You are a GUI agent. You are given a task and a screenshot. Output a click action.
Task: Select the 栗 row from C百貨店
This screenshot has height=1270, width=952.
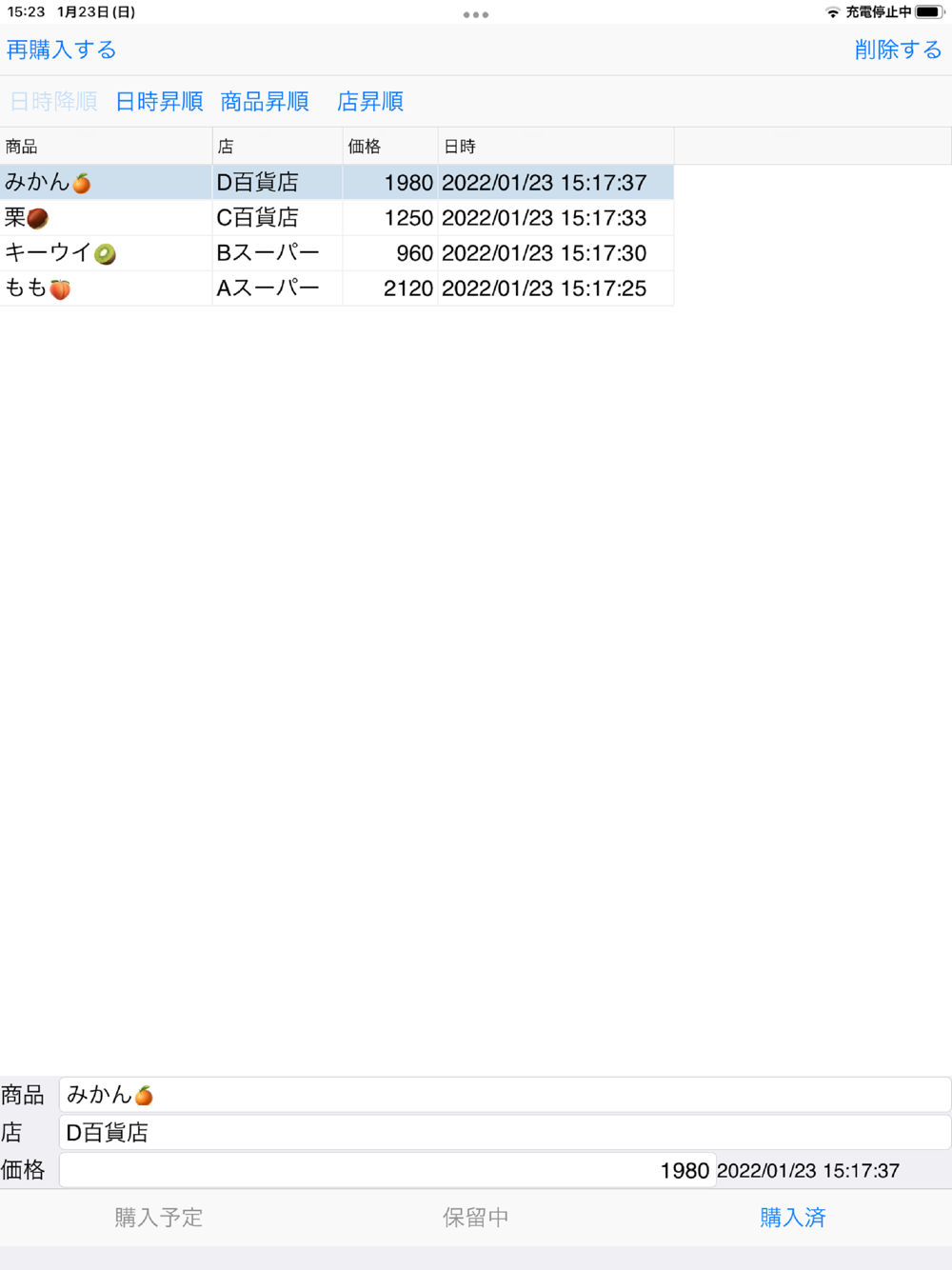337,217
